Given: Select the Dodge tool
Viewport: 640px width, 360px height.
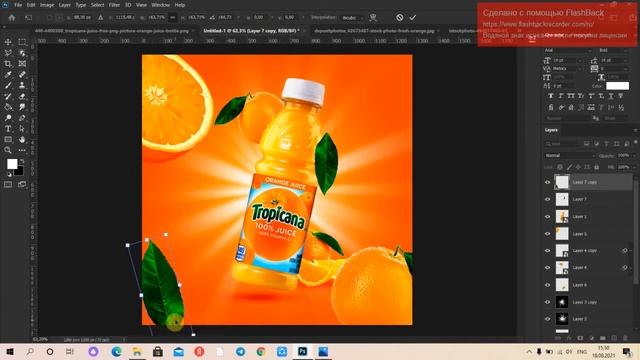Looking at the screenshot, I should point(8,118).
